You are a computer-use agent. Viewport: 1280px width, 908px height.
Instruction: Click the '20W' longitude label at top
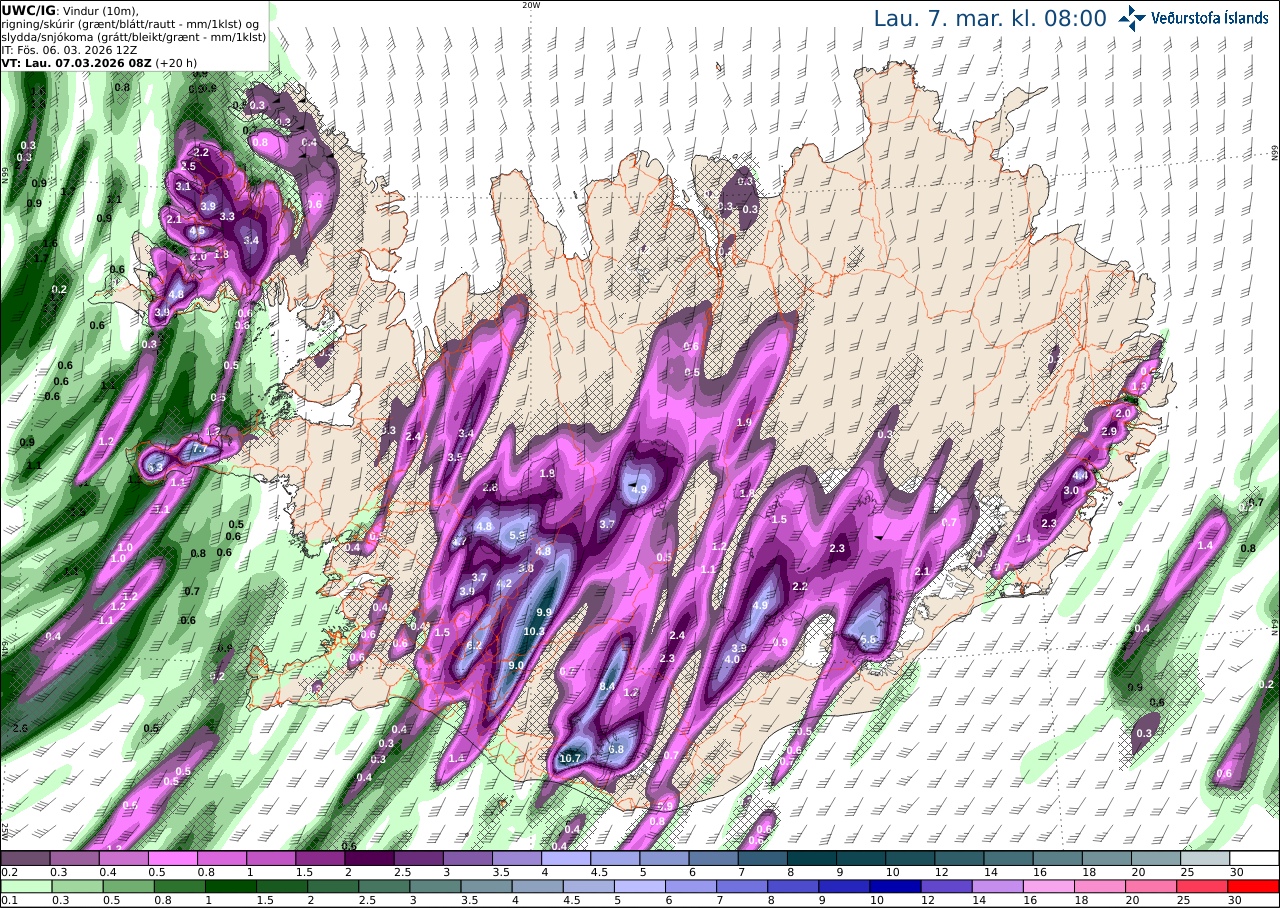(x=531, y=5)
